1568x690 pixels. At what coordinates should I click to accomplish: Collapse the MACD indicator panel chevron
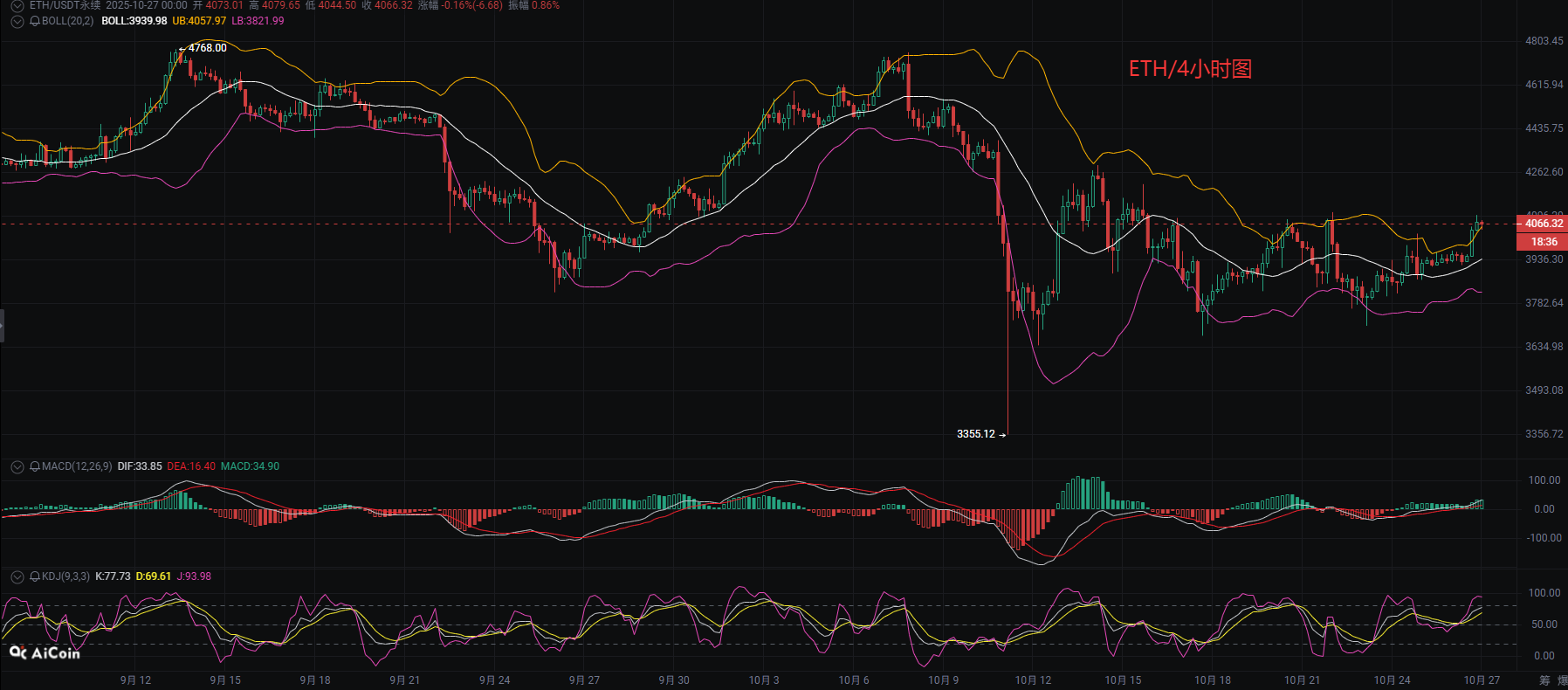tap(17, 467)
